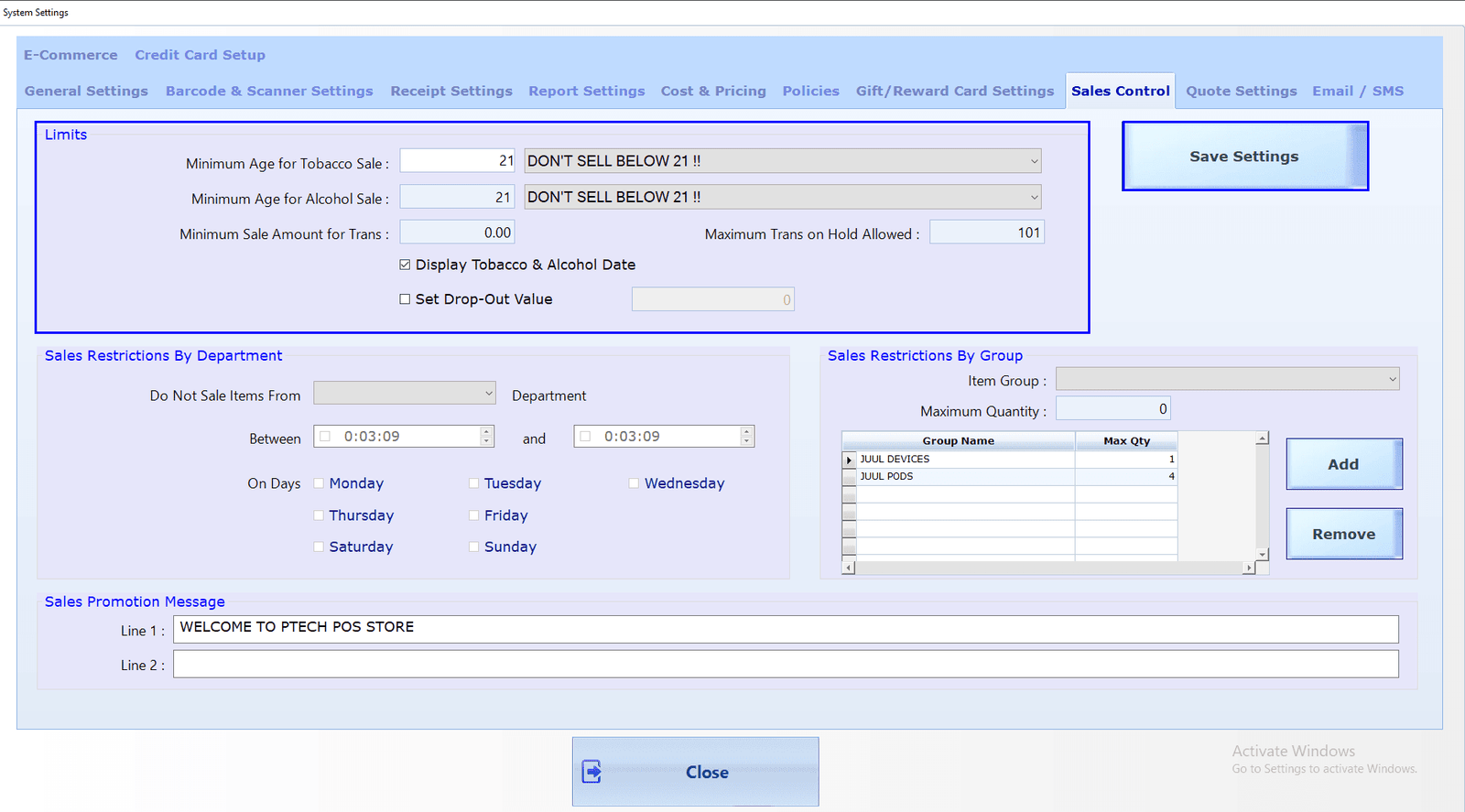The image size is (1465, 812).
Task: Click JUUL PODS row header cell
Action: click(x=849, y=477)
